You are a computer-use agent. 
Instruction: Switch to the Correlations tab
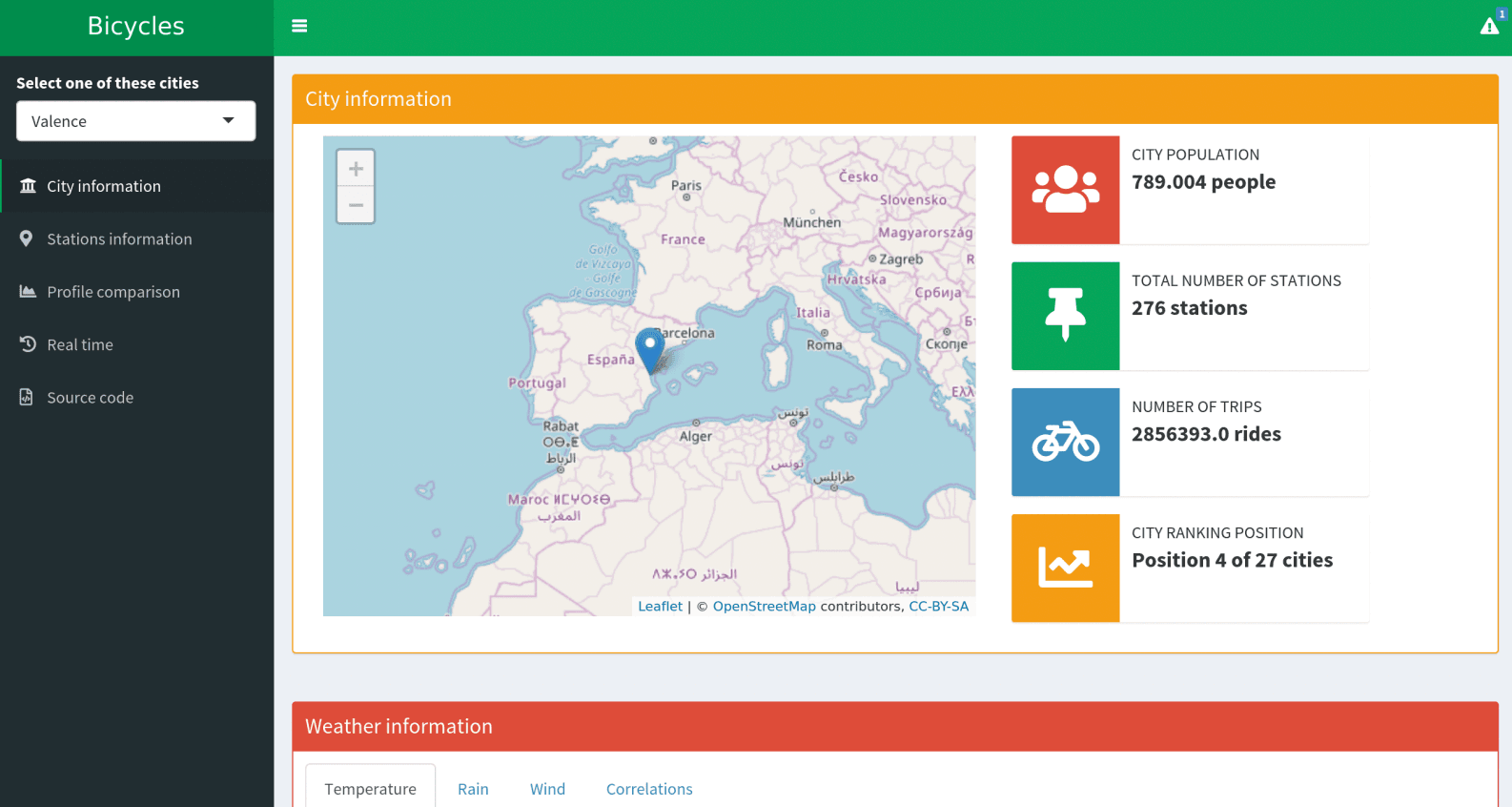649,788
